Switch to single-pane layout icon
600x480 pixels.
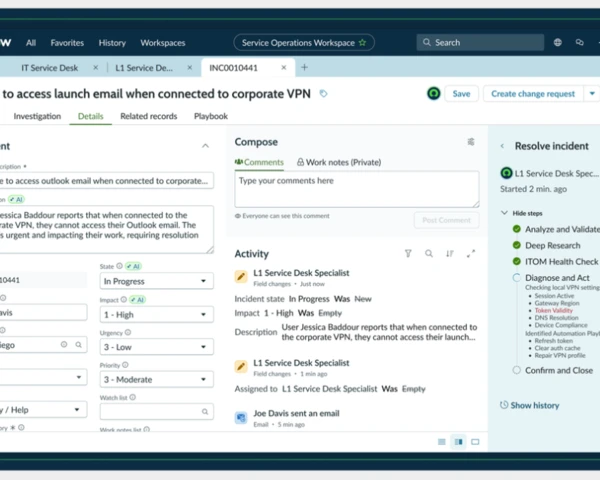(475, 442)
